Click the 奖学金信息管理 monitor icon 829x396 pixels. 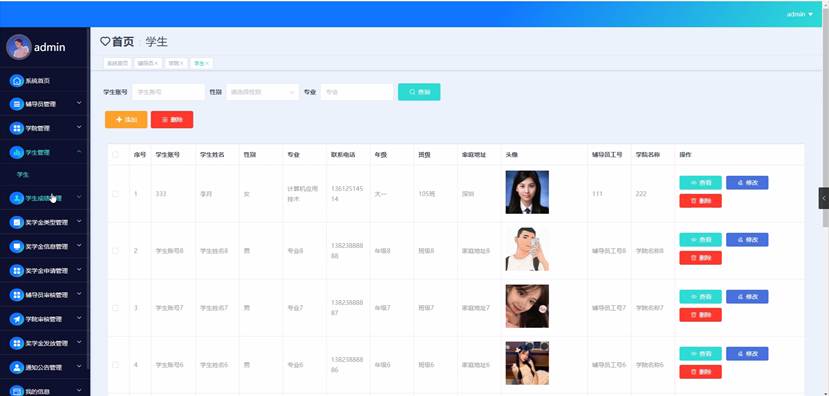coord(17,246)
